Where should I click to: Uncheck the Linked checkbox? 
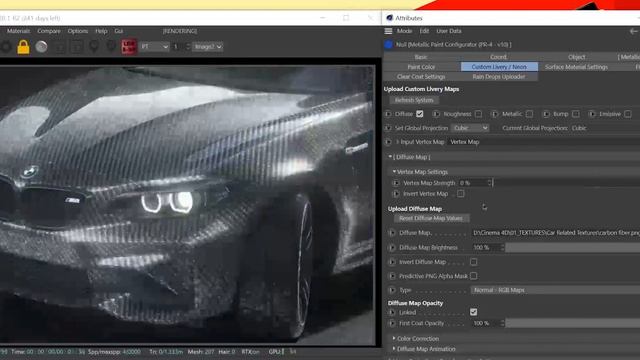coord(473,312)
